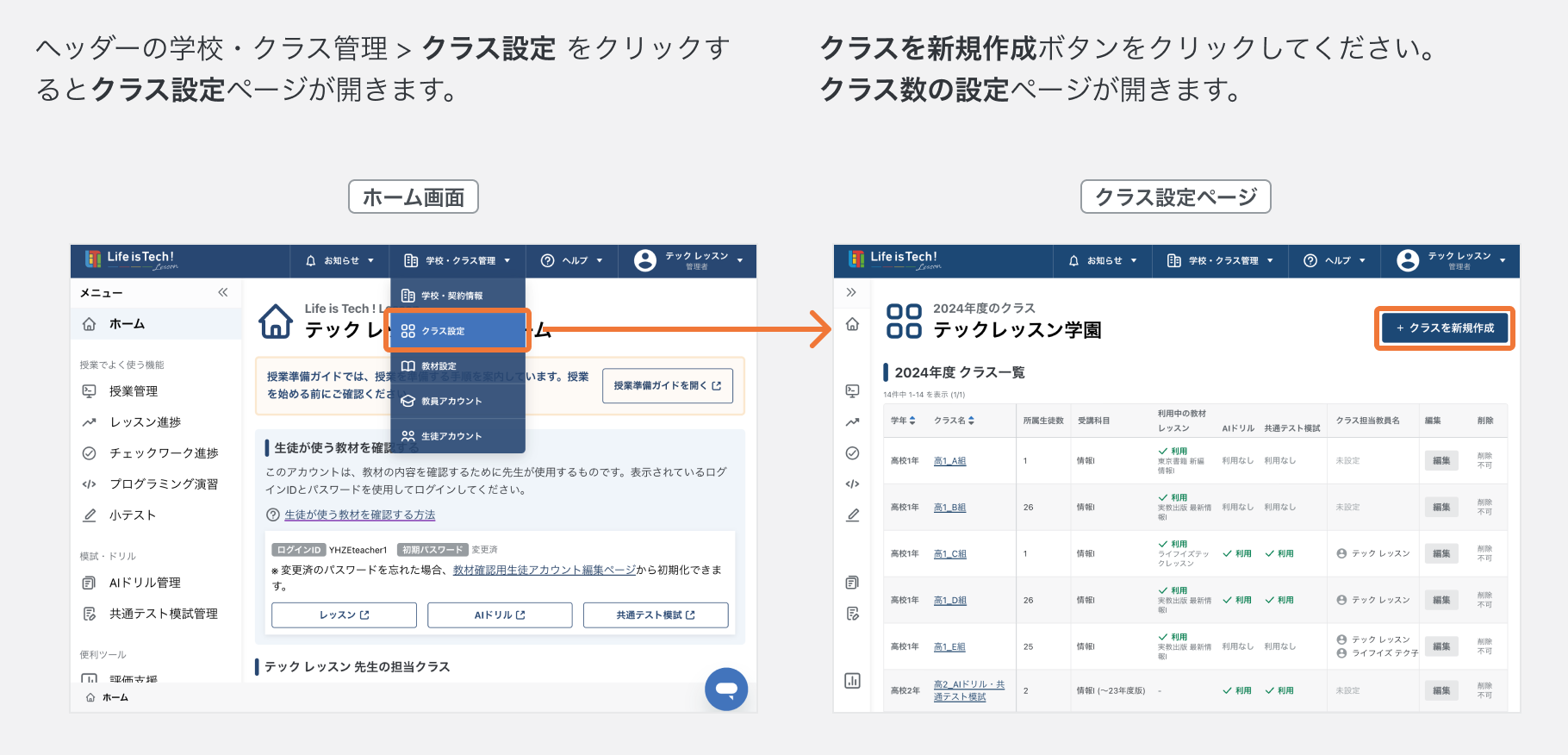Expand the collapsed sidebar on the class settings page
Image resolution: width=1568 pixels, height=755 pixels.
click(x=852, y=292)
